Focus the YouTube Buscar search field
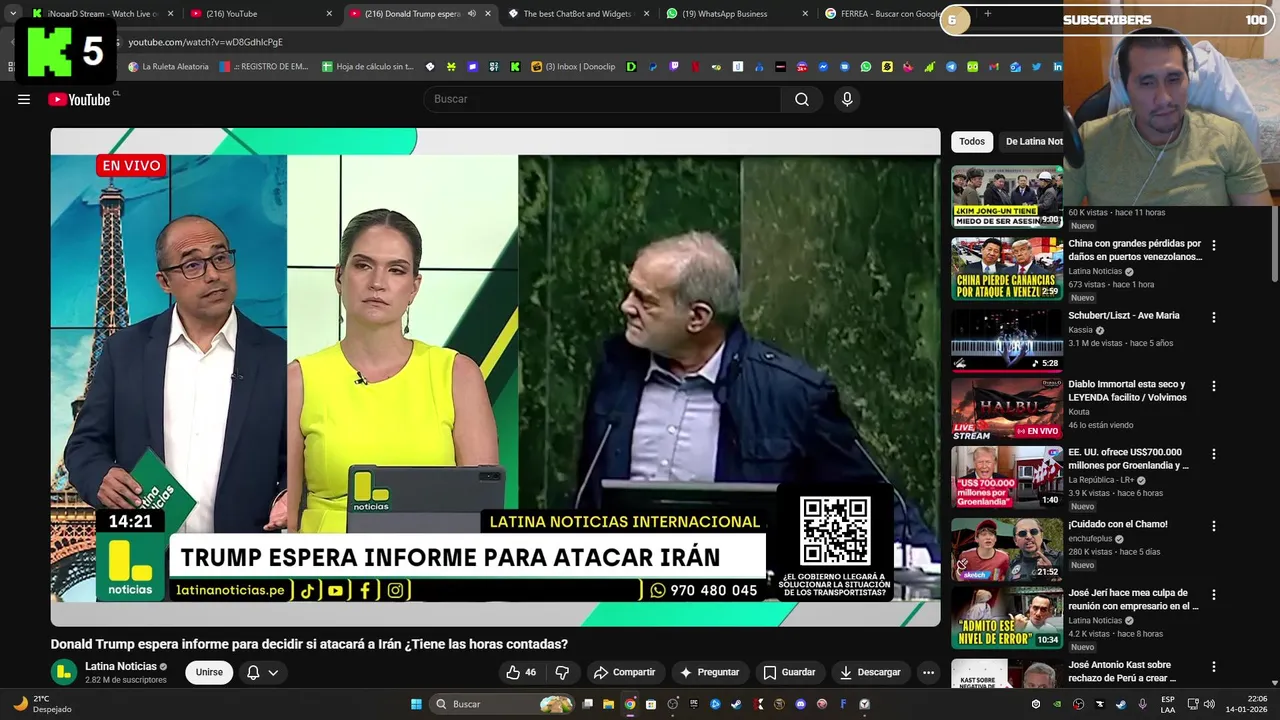 click(x=603, y=99)
